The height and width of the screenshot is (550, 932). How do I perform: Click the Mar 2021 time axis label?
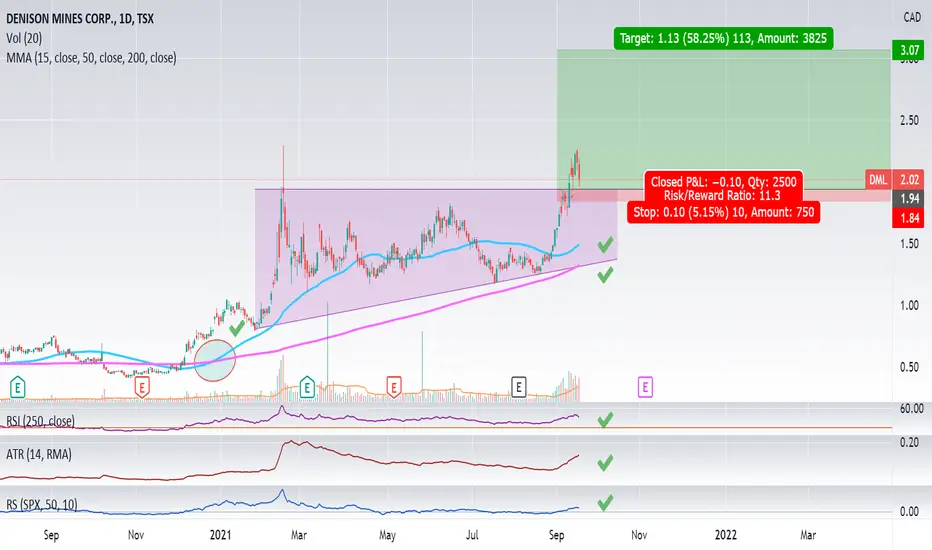(x=298, y=535)
